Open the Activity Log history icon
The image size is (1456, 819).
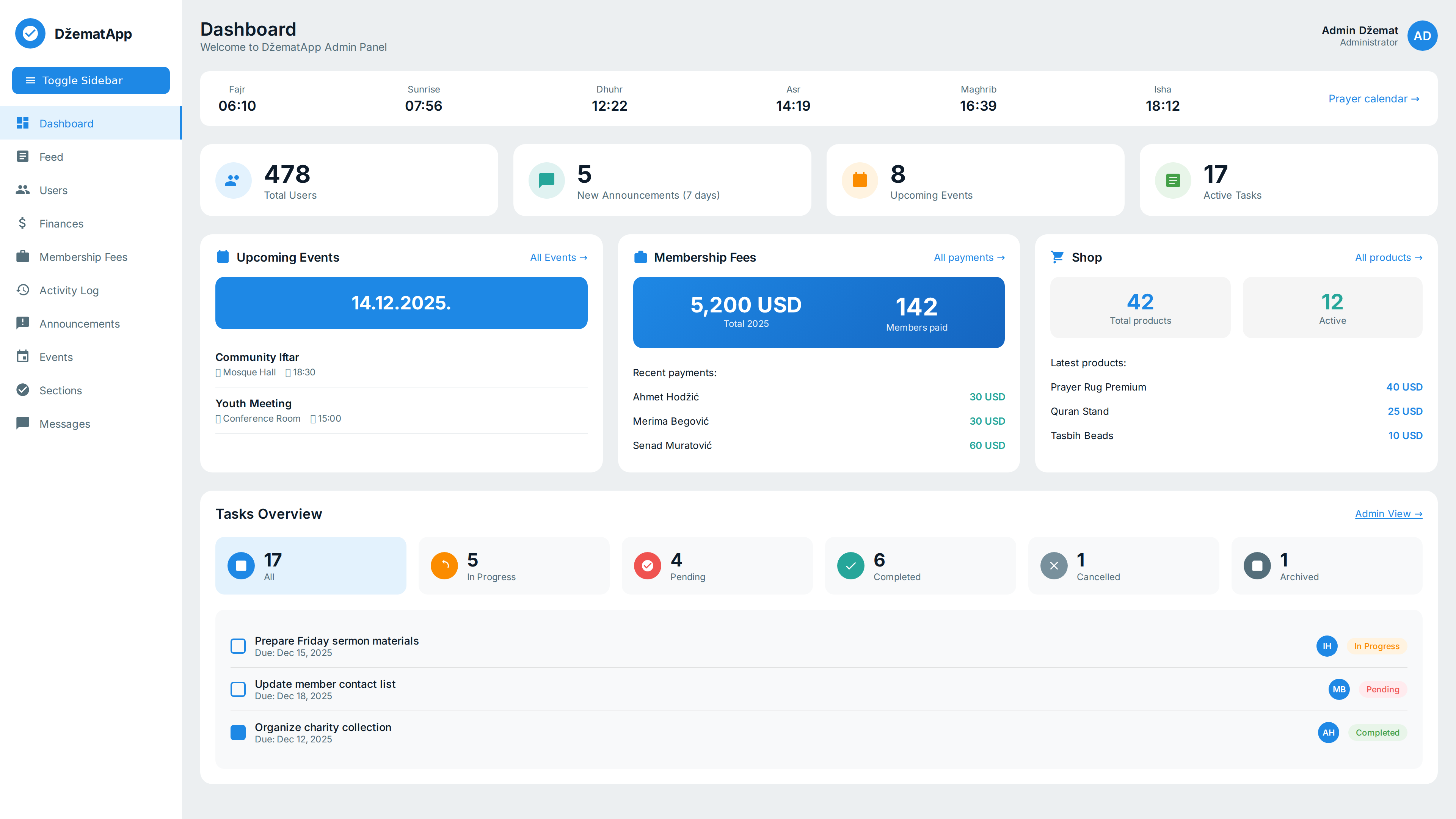[23, 290]
